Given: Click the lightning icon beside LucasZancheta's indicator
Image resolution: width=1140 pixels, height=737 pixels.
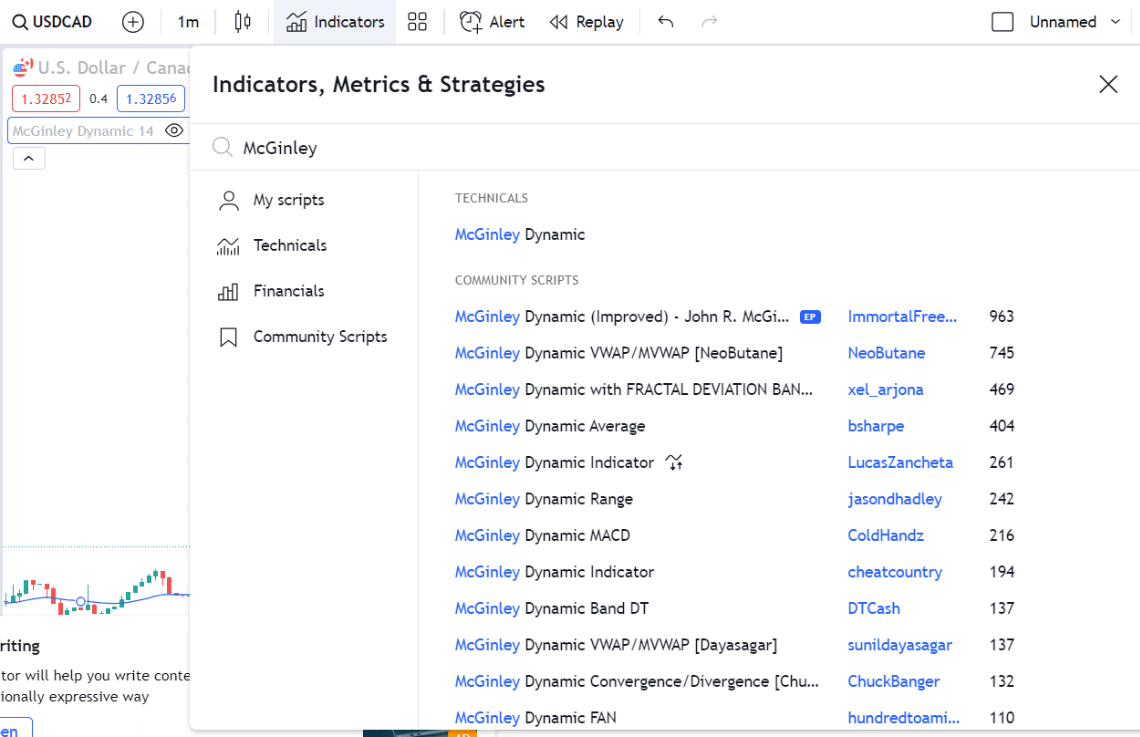Looking at the screenshot, I should coord(674,463).
